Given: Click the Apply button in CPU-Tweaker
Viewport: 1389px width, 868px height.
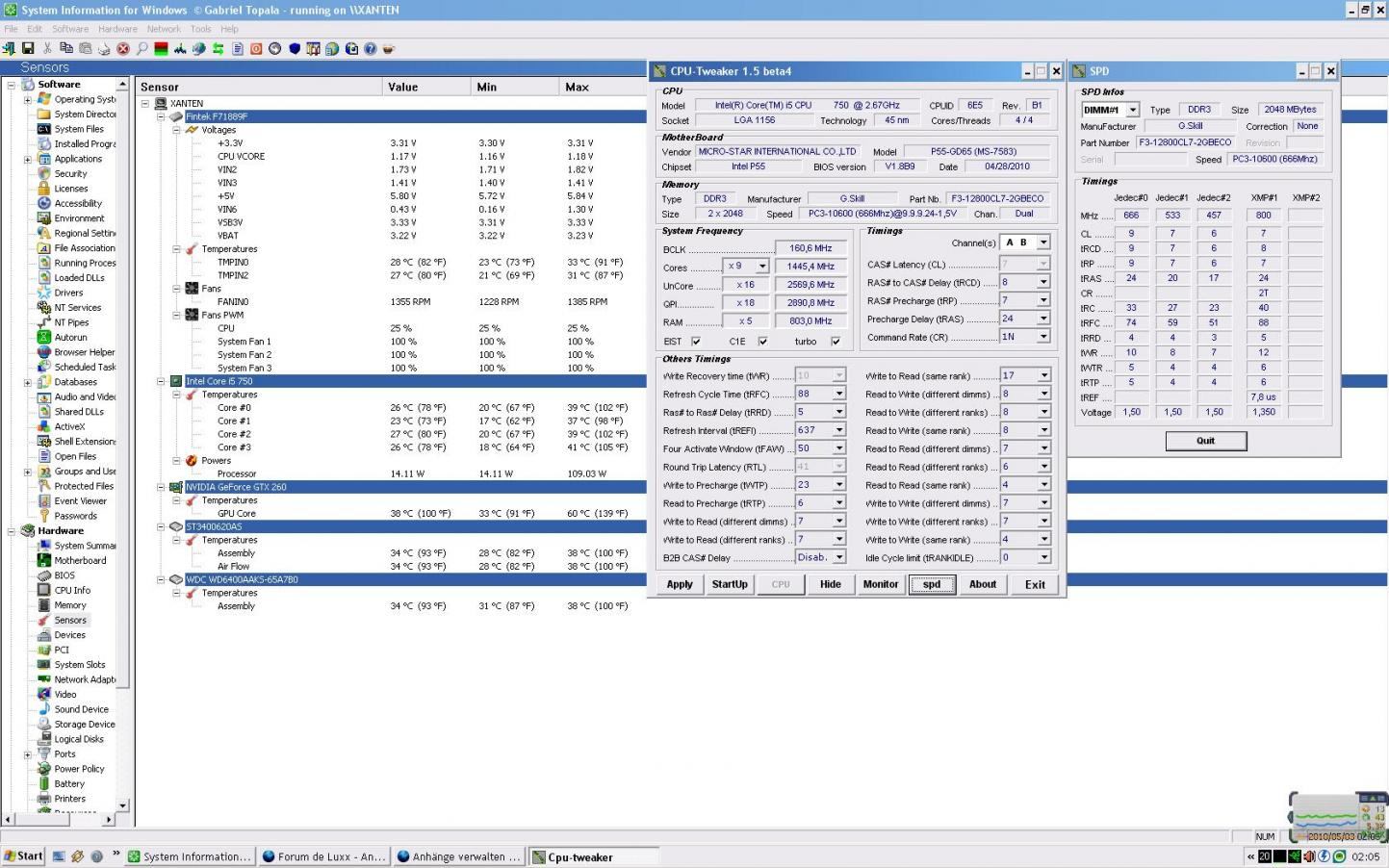Looking at the screenshot, I should [x=680, y=584].
